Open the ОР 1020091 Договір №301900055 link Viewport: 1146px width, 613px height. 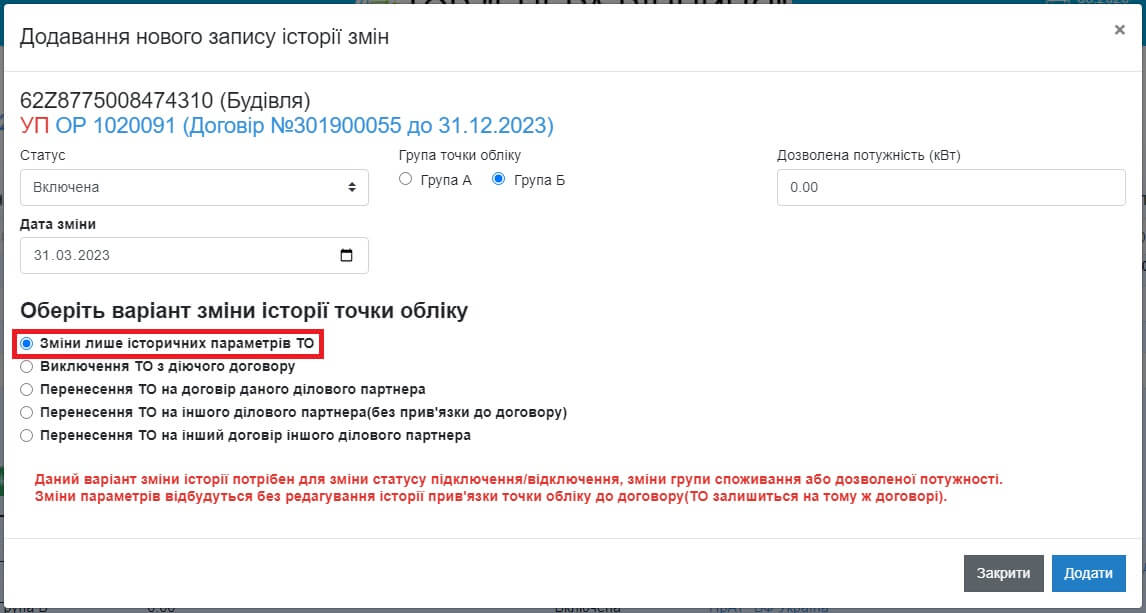tap(304, 126)
